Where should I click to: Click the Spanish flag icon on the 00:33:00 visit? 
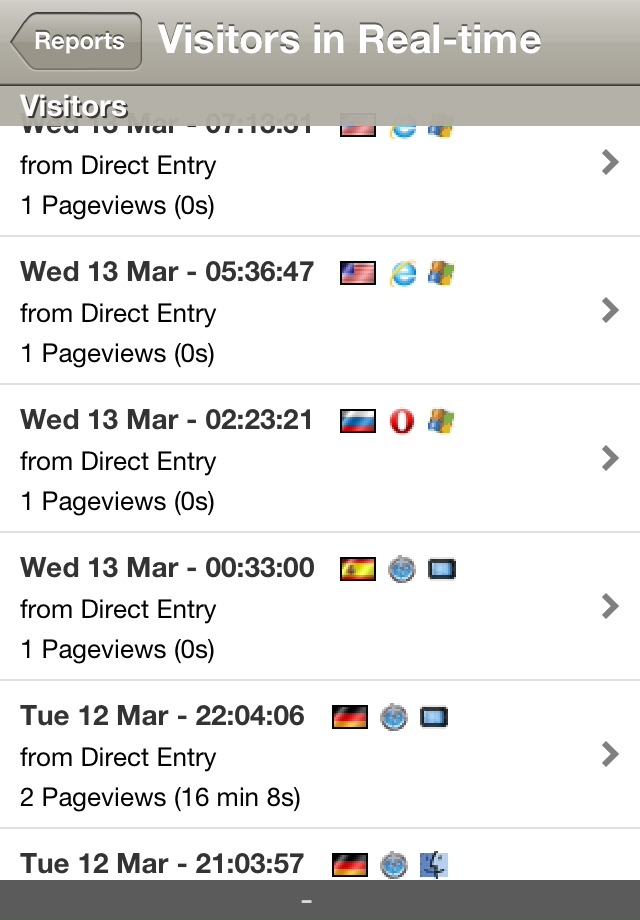point(358,569)
